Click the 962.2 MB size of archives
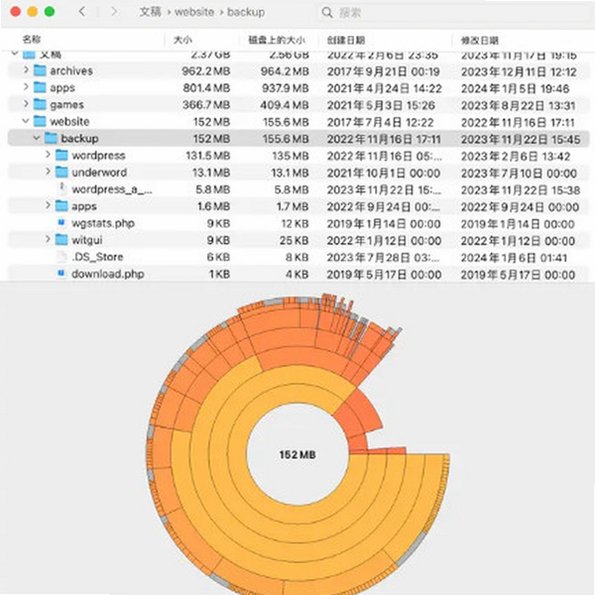This screenshot has height=595, width=595. click(x=206, y=71)
